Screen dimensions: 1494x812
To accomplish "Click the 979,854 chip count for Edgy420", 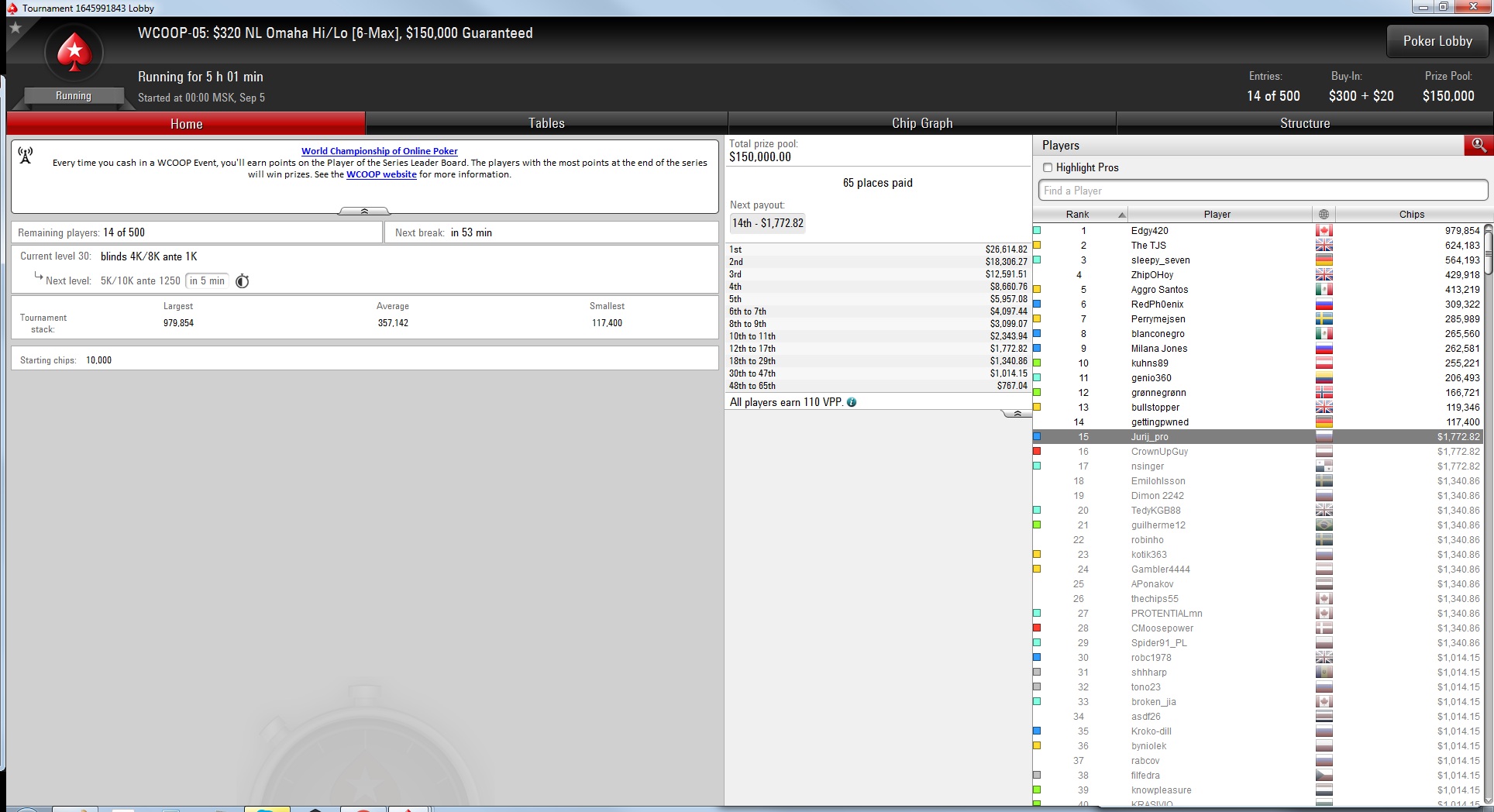I will [x=1462, y=231].
